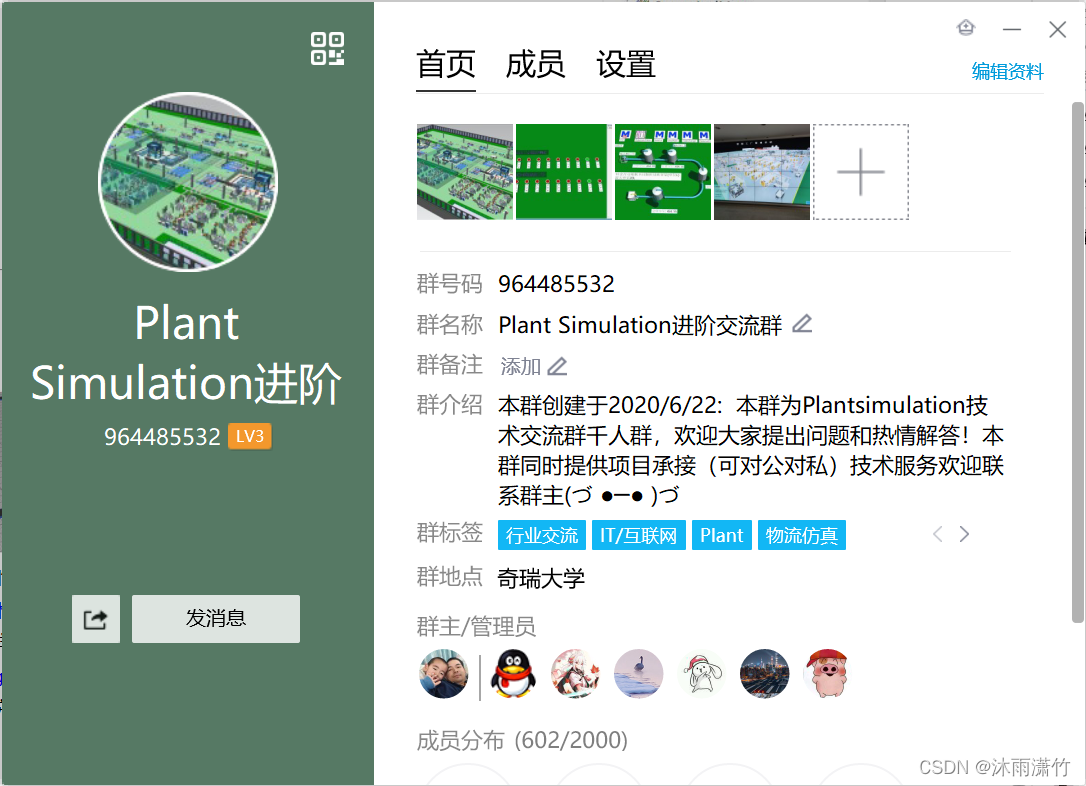Image resolution: width=1086 pixels, height=786 pixels.
Task: Open the group QR code icon
Action: [327, 48]
